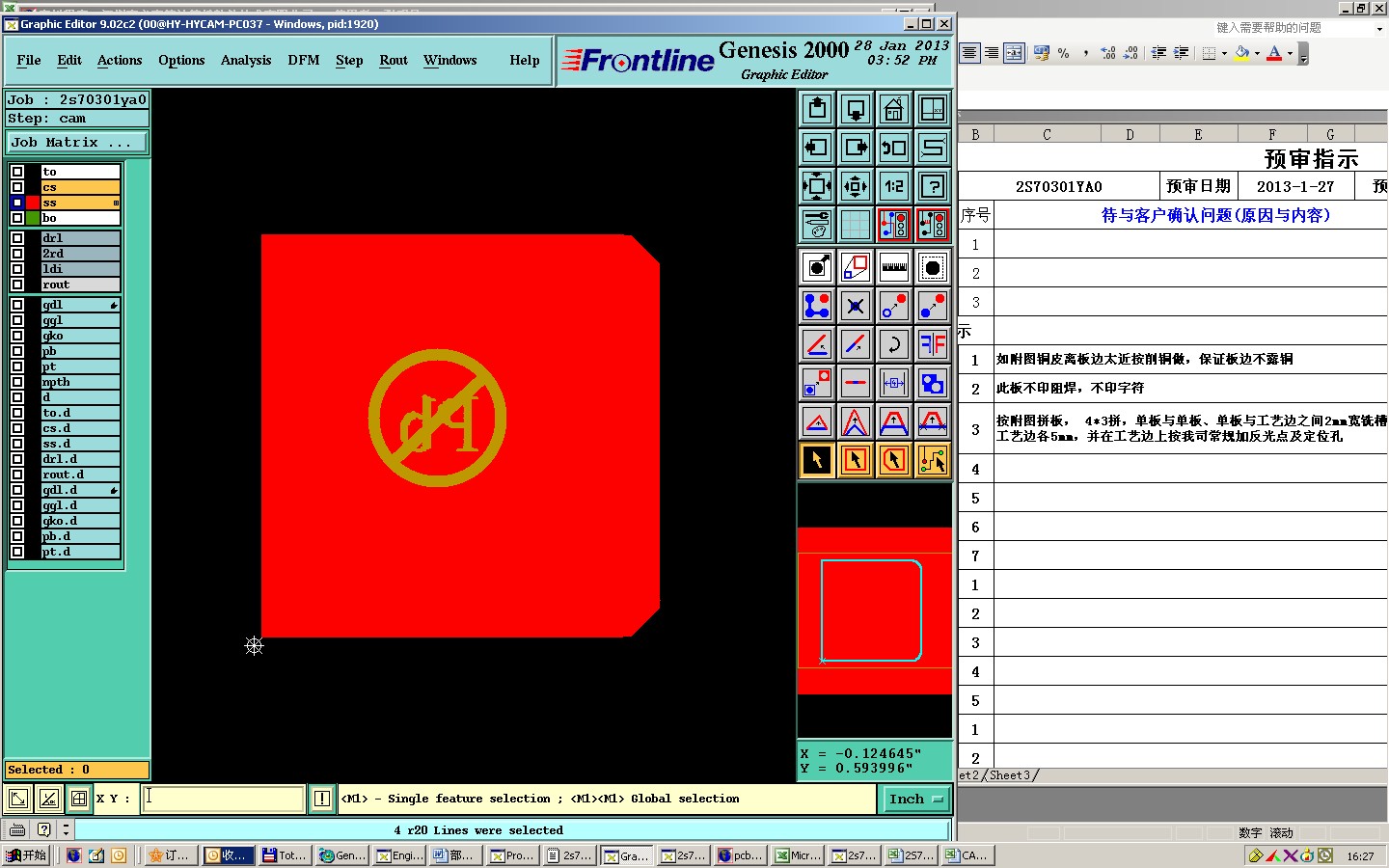Select the net path select tool
Screen dimensions: 1389x868
point(933,460)
